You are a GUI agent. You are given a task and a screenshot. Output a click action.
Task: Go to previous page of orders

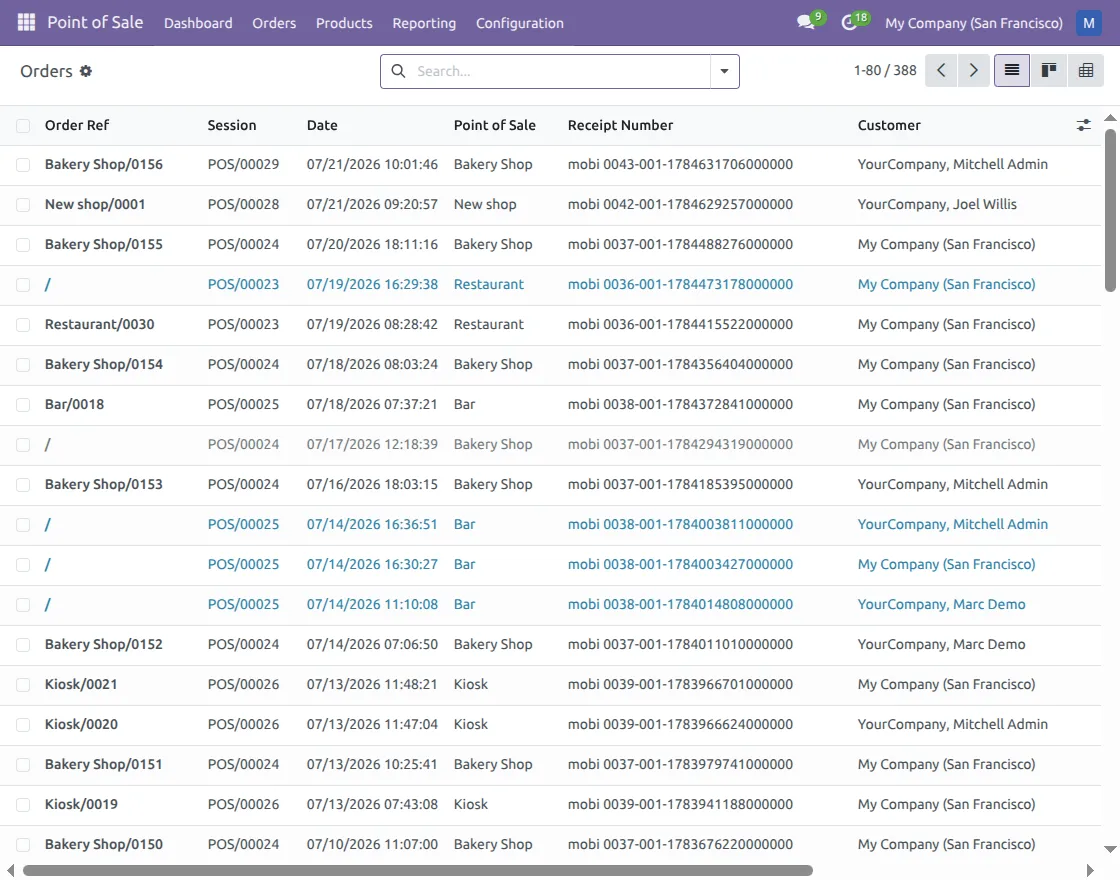(941, 70)
